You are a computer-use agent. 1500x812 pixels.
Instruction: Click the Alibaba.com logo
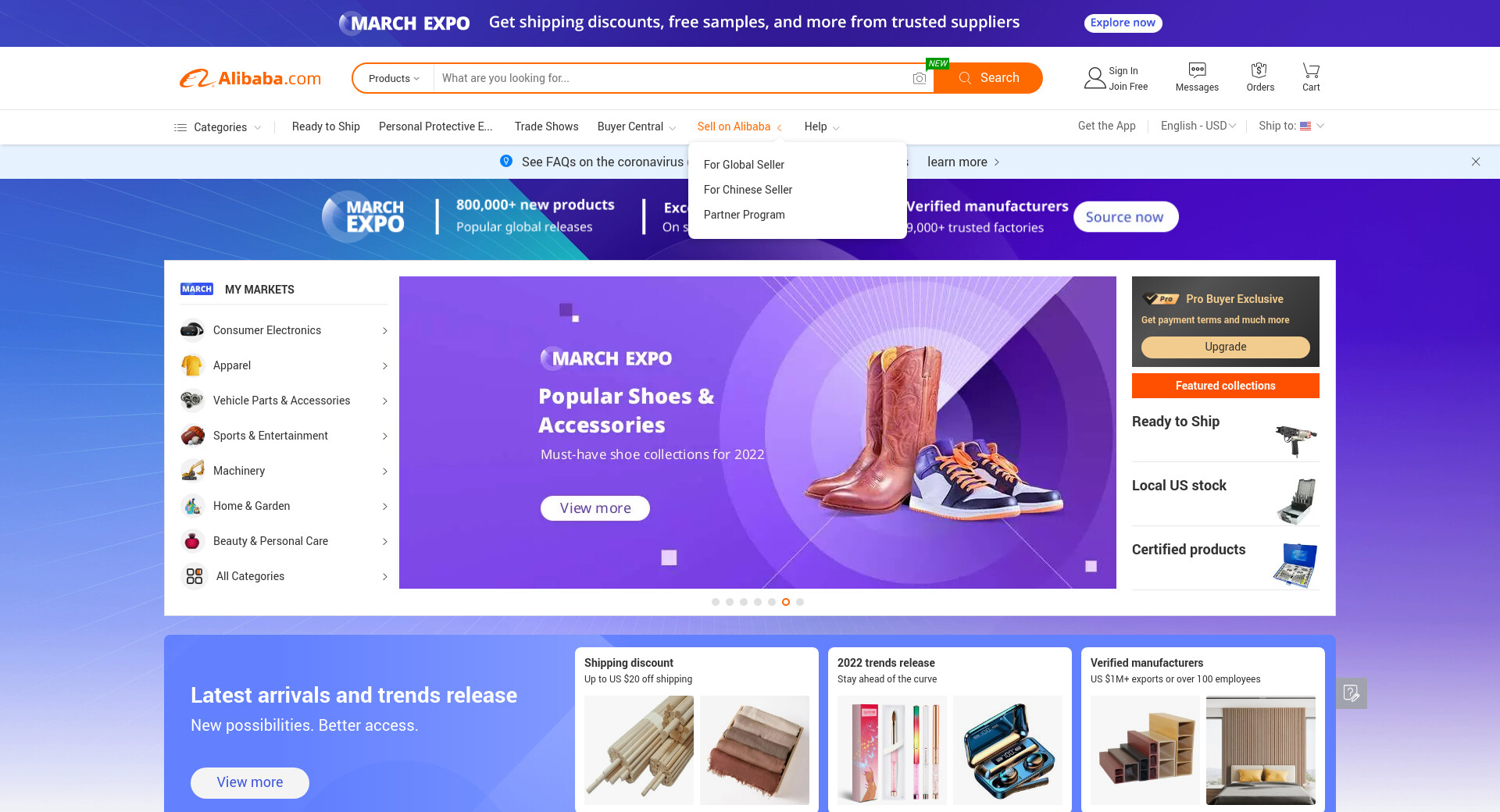tap(250, 78)
